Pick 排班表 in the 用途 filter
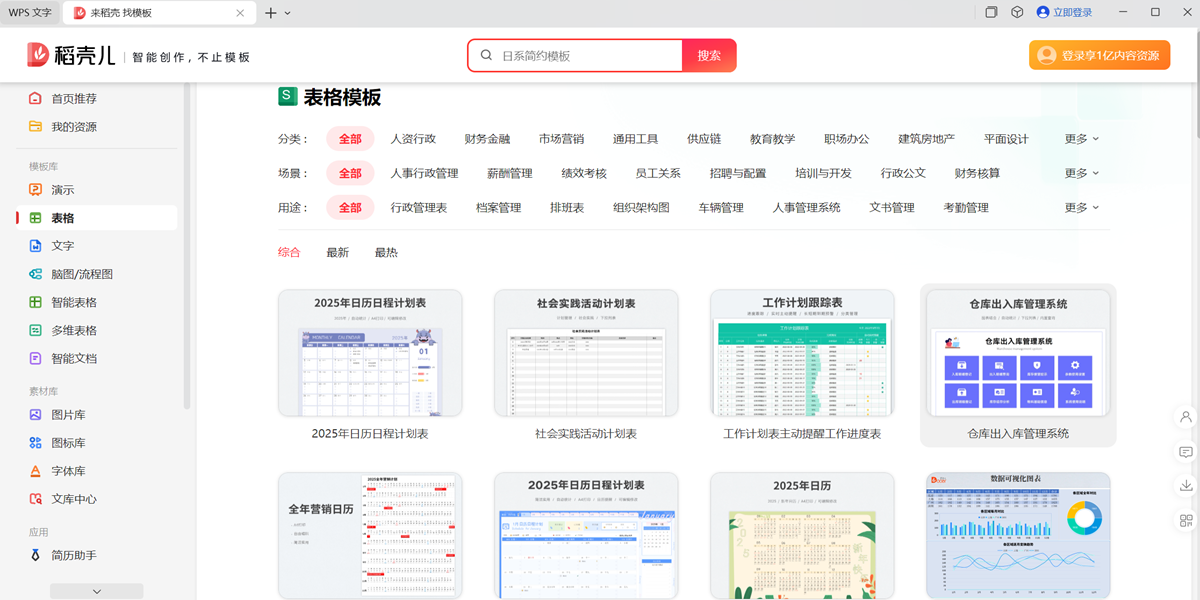 click(x=567, y=208)
